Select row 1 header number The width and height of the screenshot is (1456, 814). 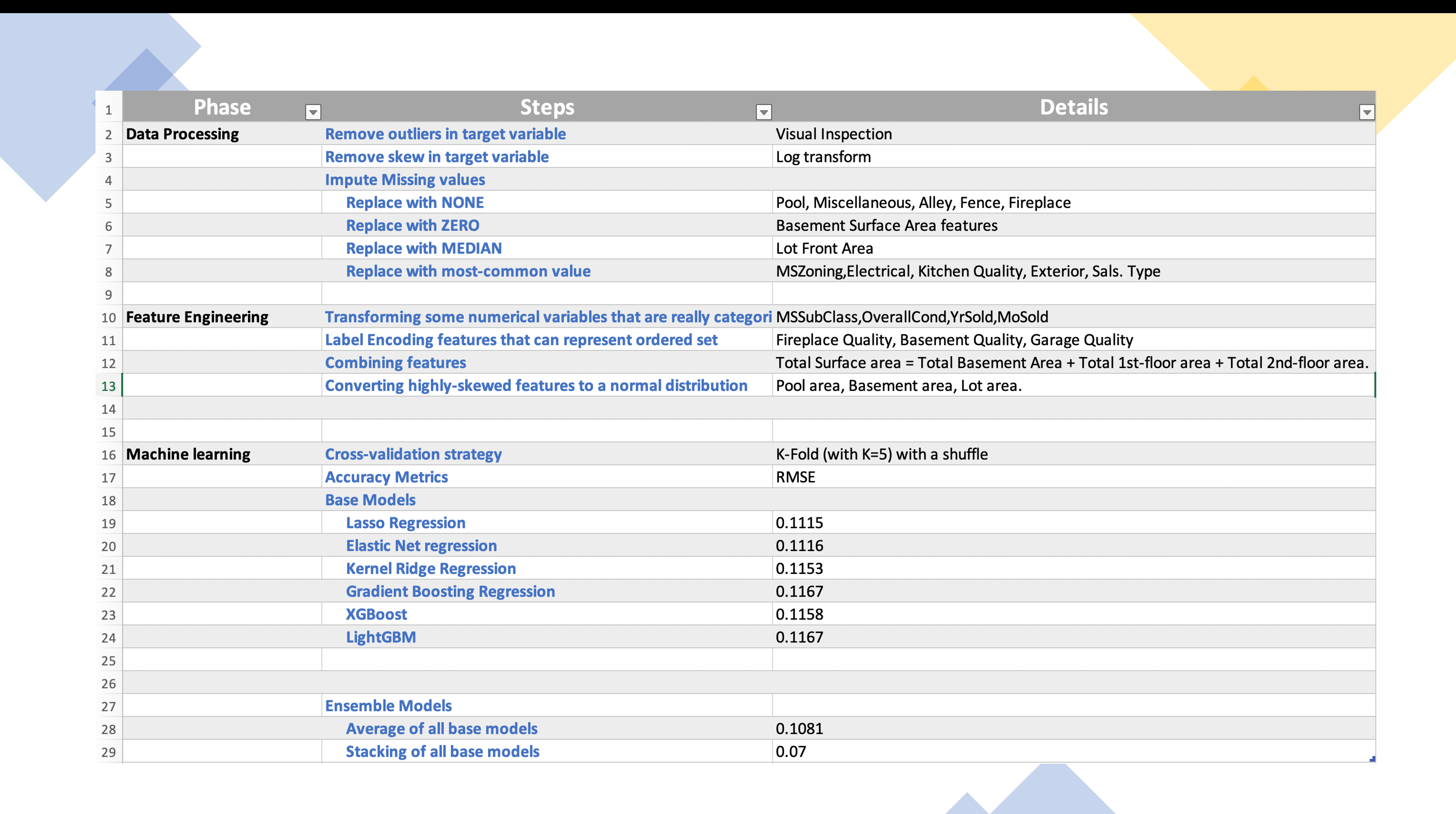[x=109, y=110]
